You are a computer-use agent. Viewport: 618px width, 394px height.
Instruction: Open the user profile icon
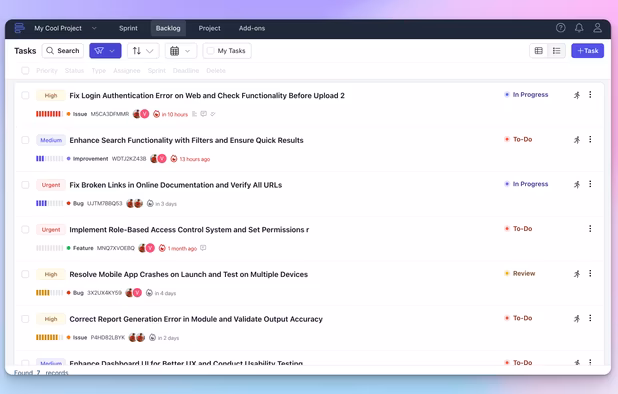click(598, 28)
